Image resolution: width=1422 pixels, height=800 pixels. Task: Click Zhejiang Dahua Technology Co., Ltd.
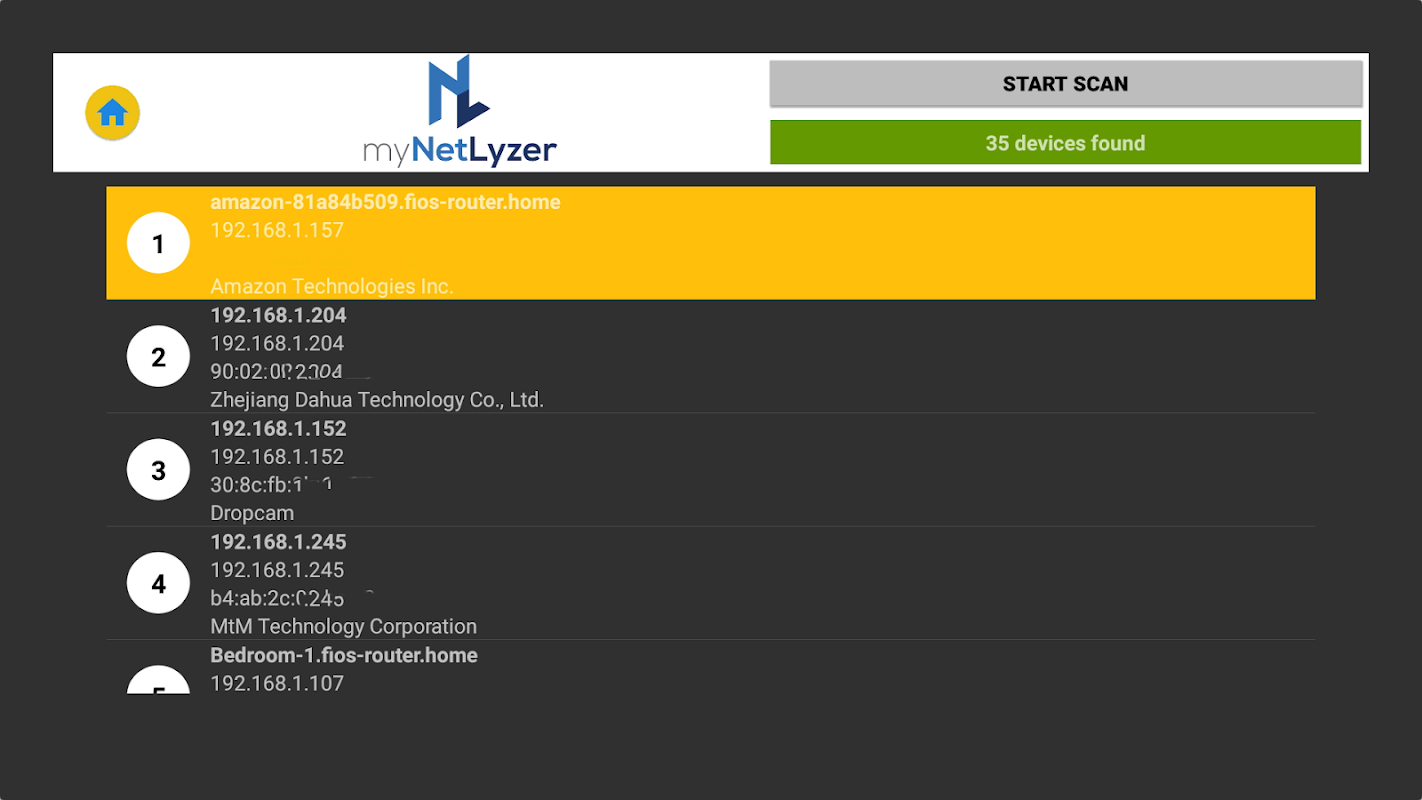[x=377, y=400]
